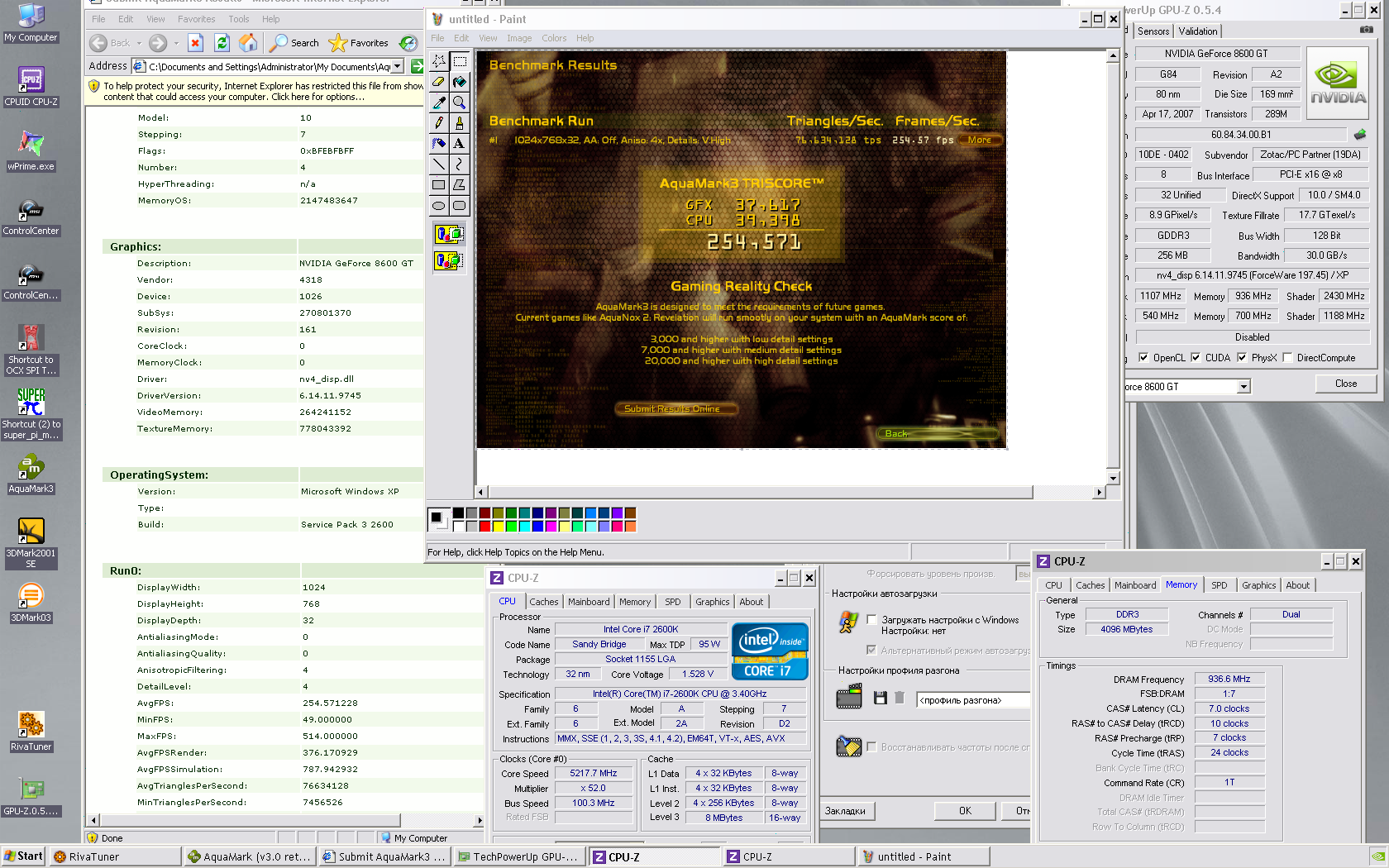1389x868 pixels.
Task: Switch to TechPowerUp GPU-Z taskbar button
Action: pos(519,856)
